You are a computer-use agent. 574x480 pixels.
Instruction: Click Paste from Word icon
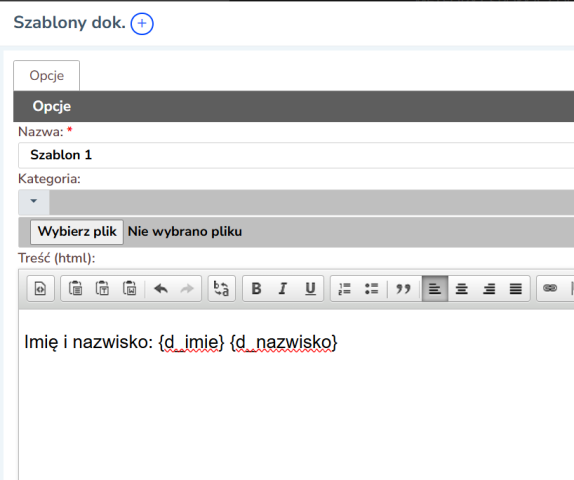130,289
